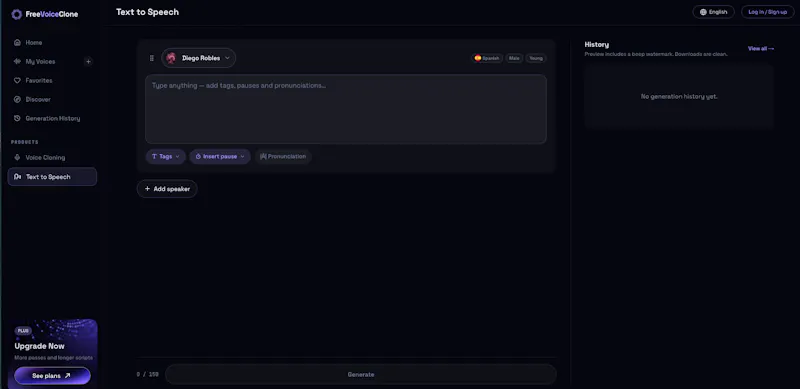This screenshot has width=800, height=389.
Task: Click the Log in / Sign up button
Action: [x=767, y=12]
